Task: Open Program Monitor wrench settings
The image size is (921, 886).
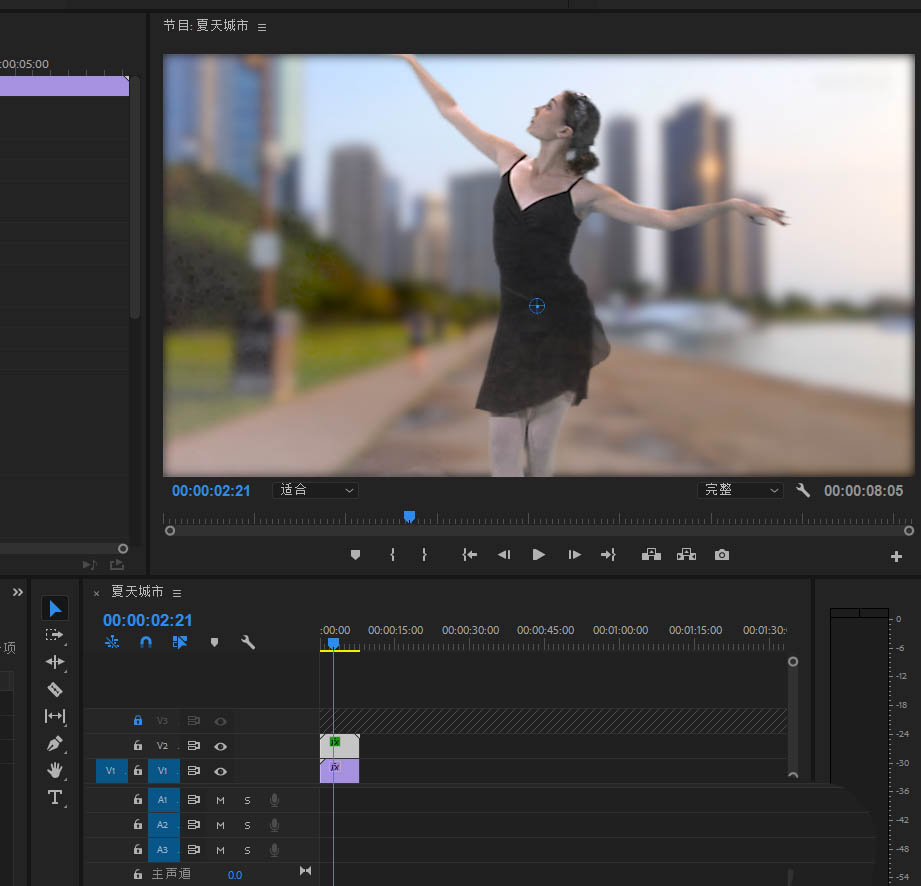Action: click(x=802, y=490)
